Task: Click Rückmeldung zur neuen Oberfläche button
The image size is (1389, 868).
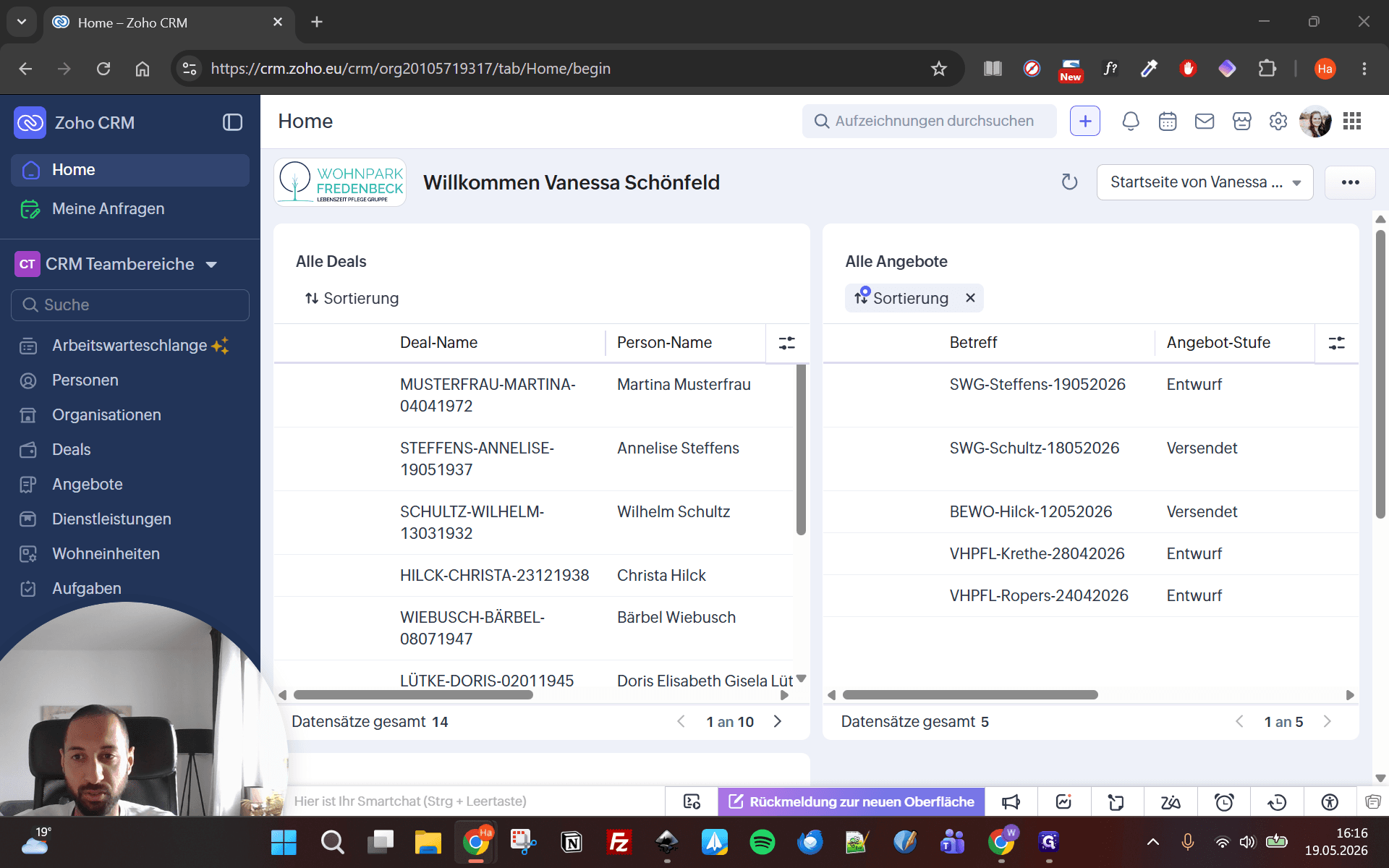Action: click(851, 801)
